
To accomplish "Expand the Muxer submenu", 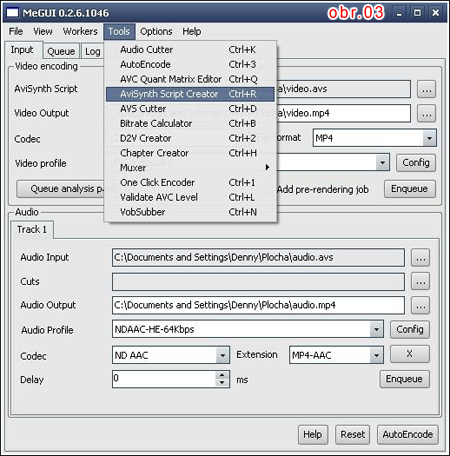I will [190, 168].
